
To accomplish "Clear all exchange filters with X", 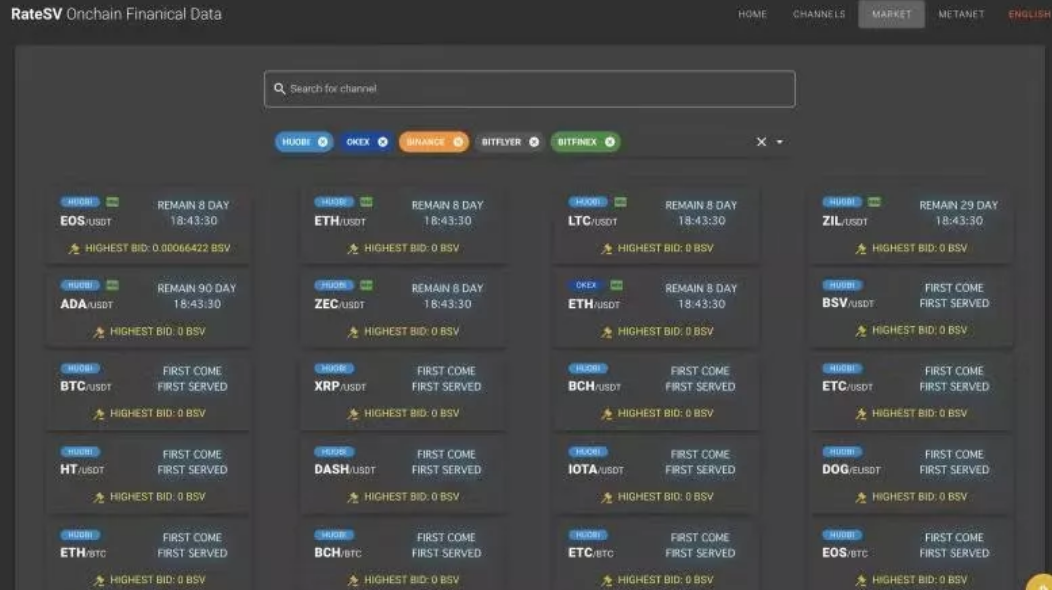I will coord(761,142).
